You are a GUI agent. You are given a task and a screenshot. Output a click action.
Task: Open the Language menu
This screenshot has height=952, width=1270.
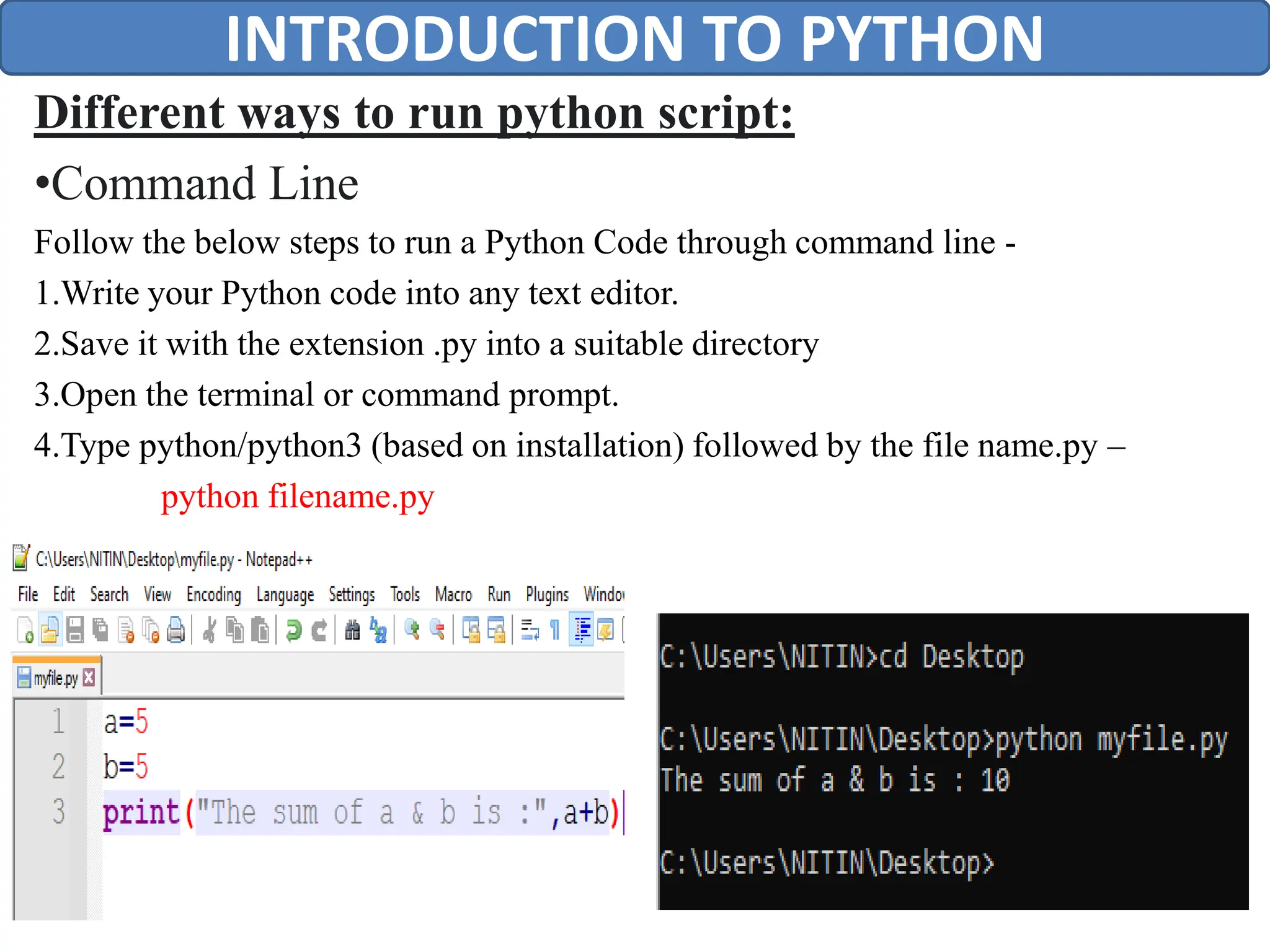[x=285, y=596]
